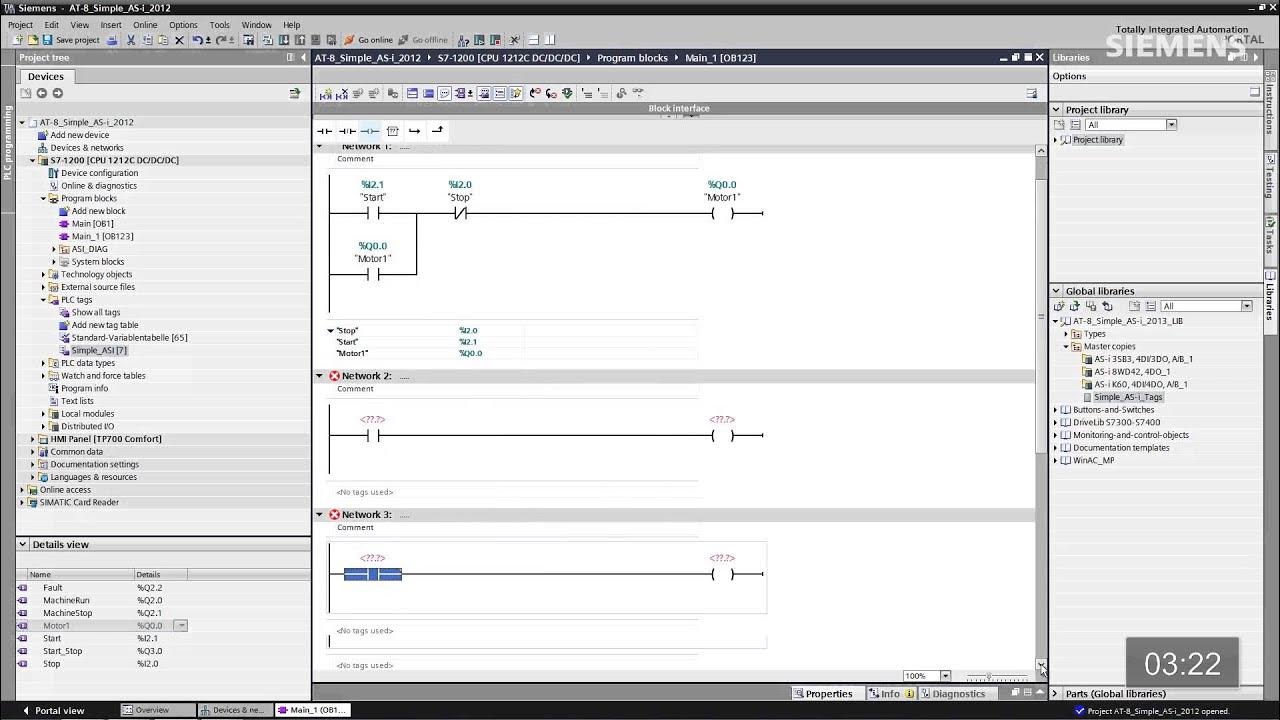Screen dimensions: 1280x720
Task: Collapse the Program blocks folder
Action: [x=44, y=198]
